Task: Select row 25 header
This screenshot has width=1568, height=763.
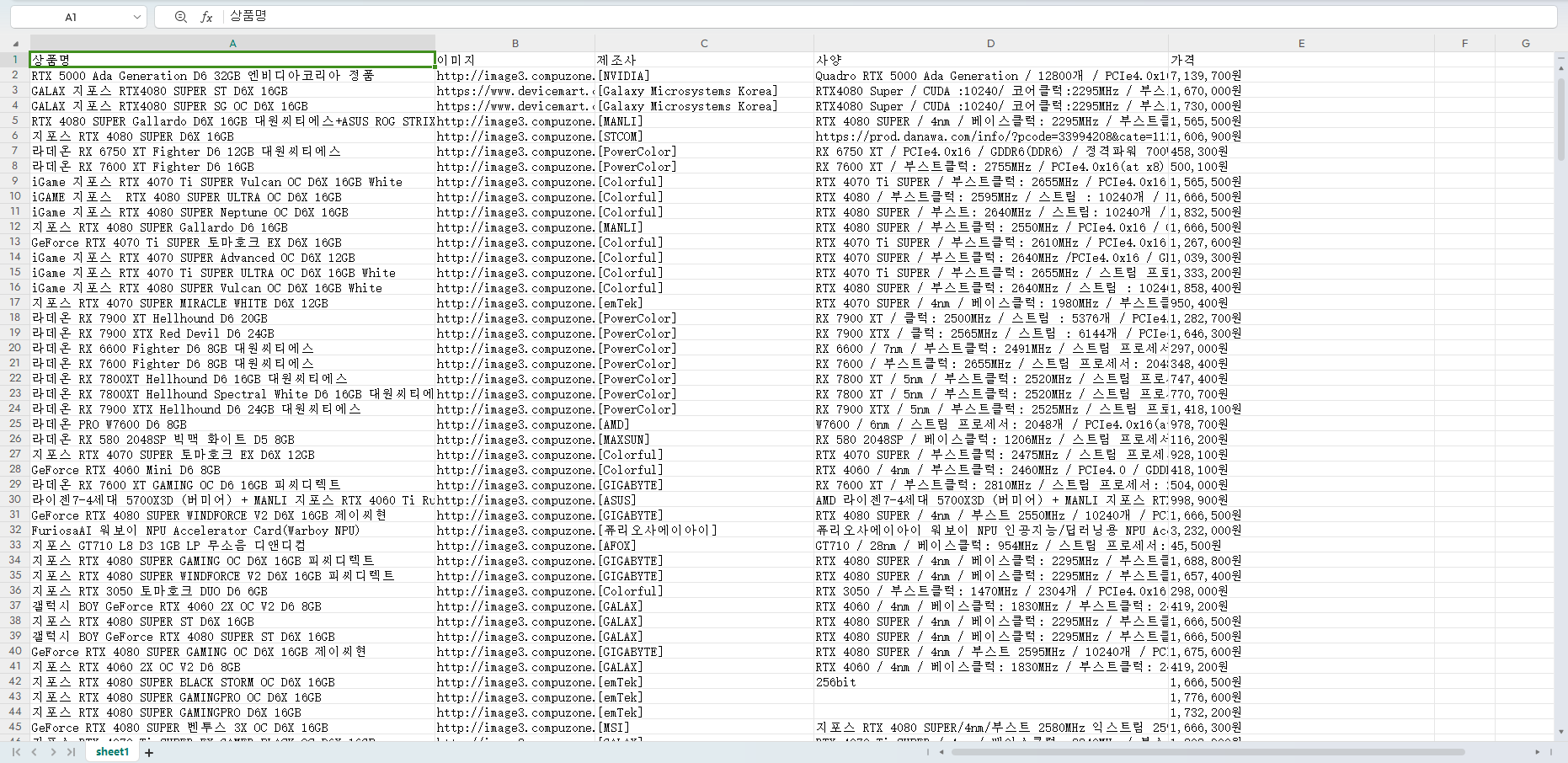Action: point(15,424)
